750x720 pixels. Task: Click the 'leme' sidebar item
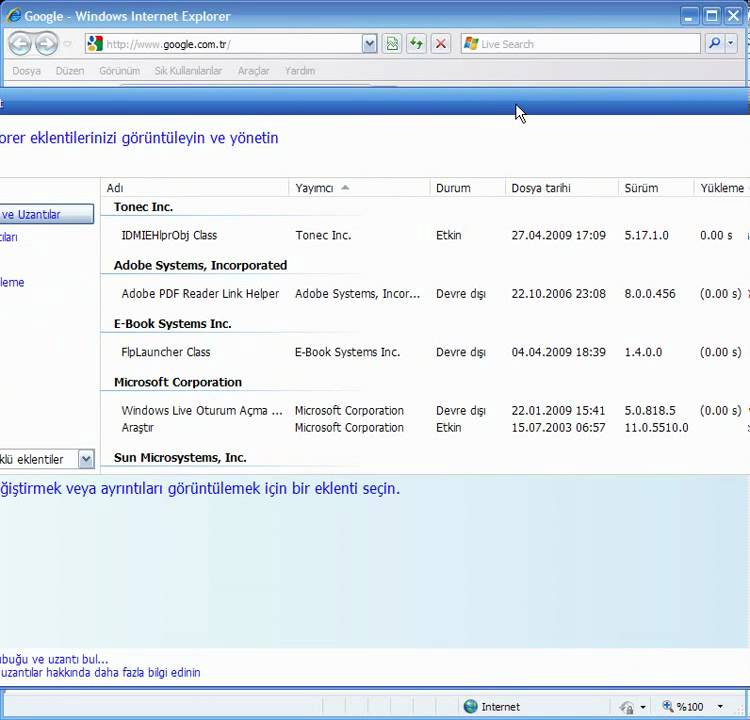point(12,282)
